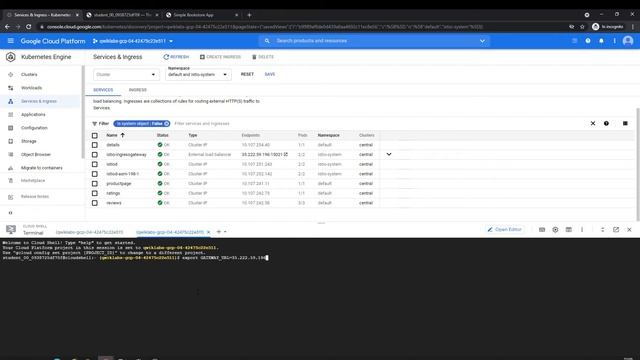Screen dimensions: 640x360
Task: Click Open Editor in Cloud Shell
Action: (504, 230)
